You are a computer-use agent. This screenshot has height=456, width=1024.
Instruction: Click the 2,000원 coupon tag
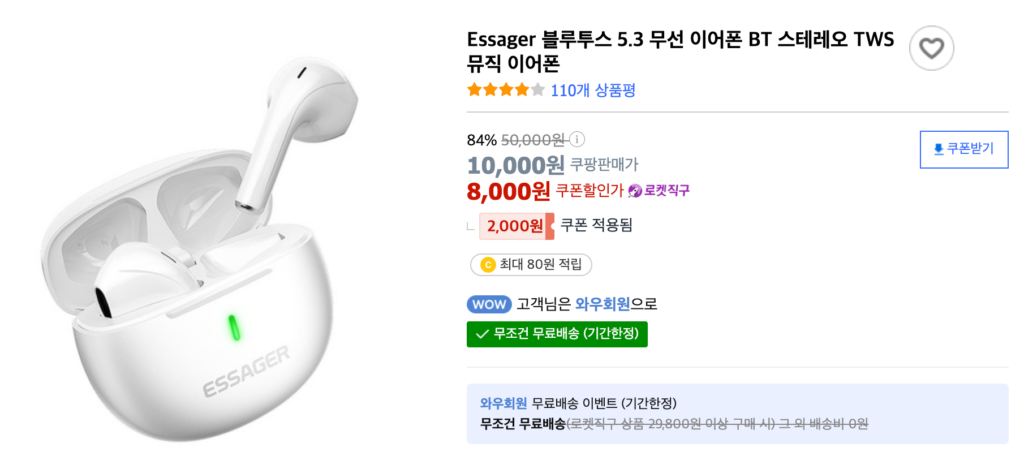click(x=516, y=226)
